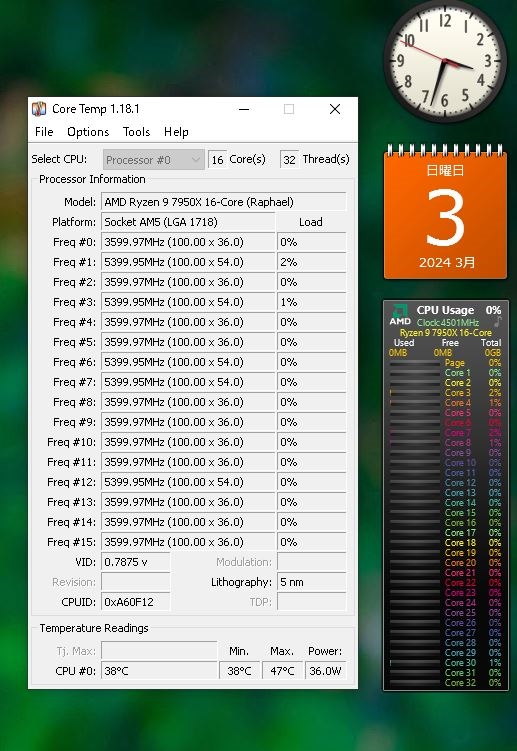Click the Core Temp app icon in title bar
The width and height of the screenshot is (517, 751).
pos(39,109)
